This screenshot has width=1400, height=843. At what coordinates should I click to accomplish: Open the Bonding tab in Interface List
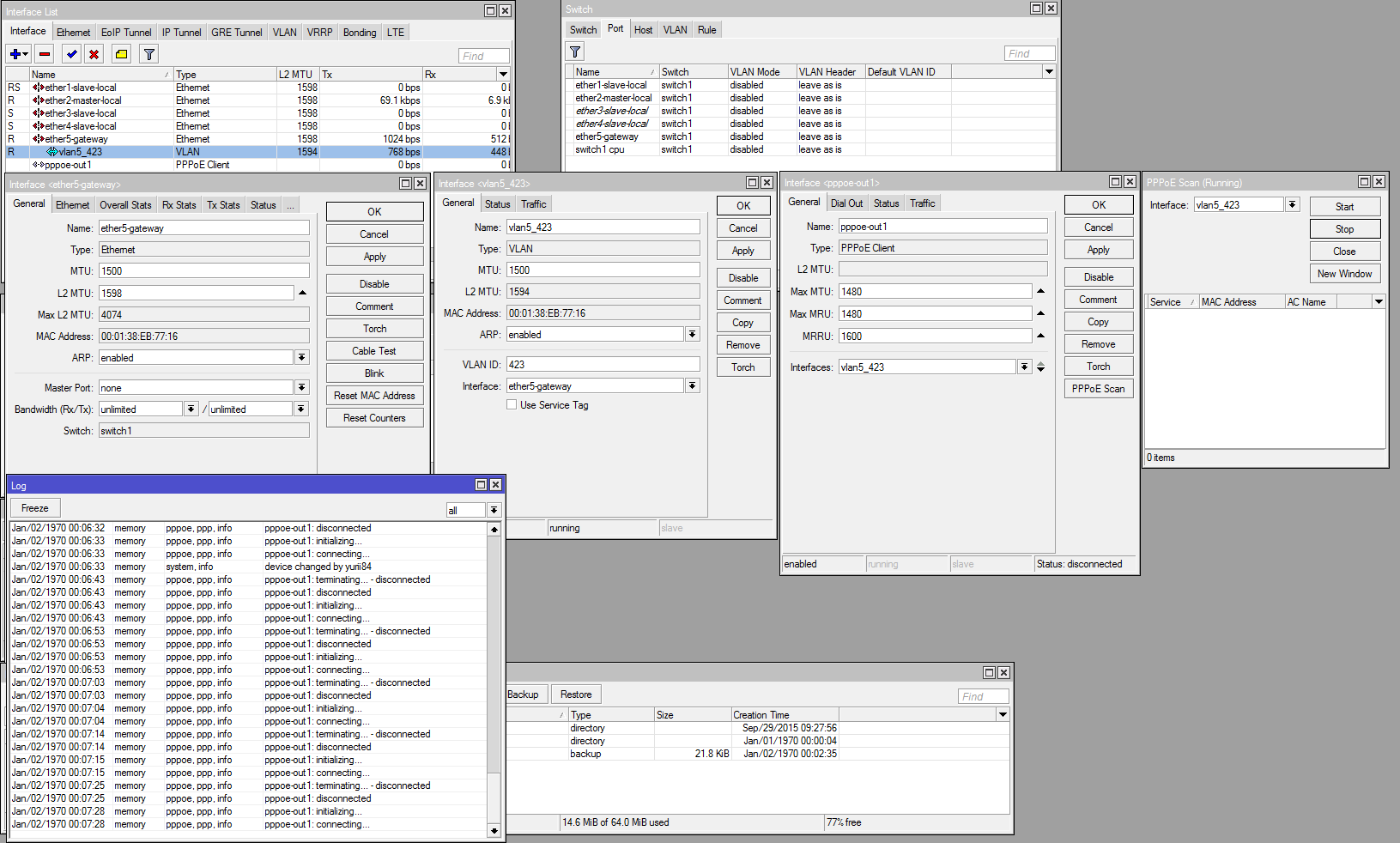coord(360,33)
